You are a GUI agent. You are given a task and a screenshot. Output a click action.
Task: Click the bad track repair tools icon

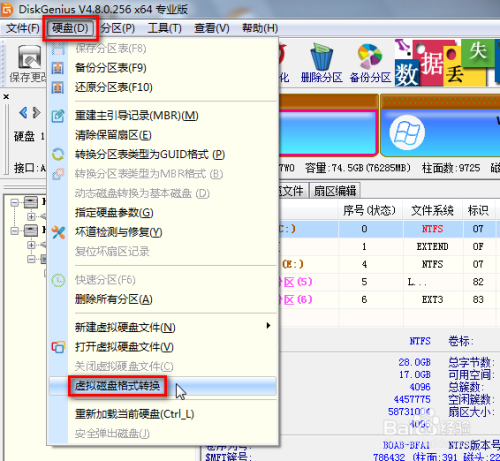(x=58, y=232)
